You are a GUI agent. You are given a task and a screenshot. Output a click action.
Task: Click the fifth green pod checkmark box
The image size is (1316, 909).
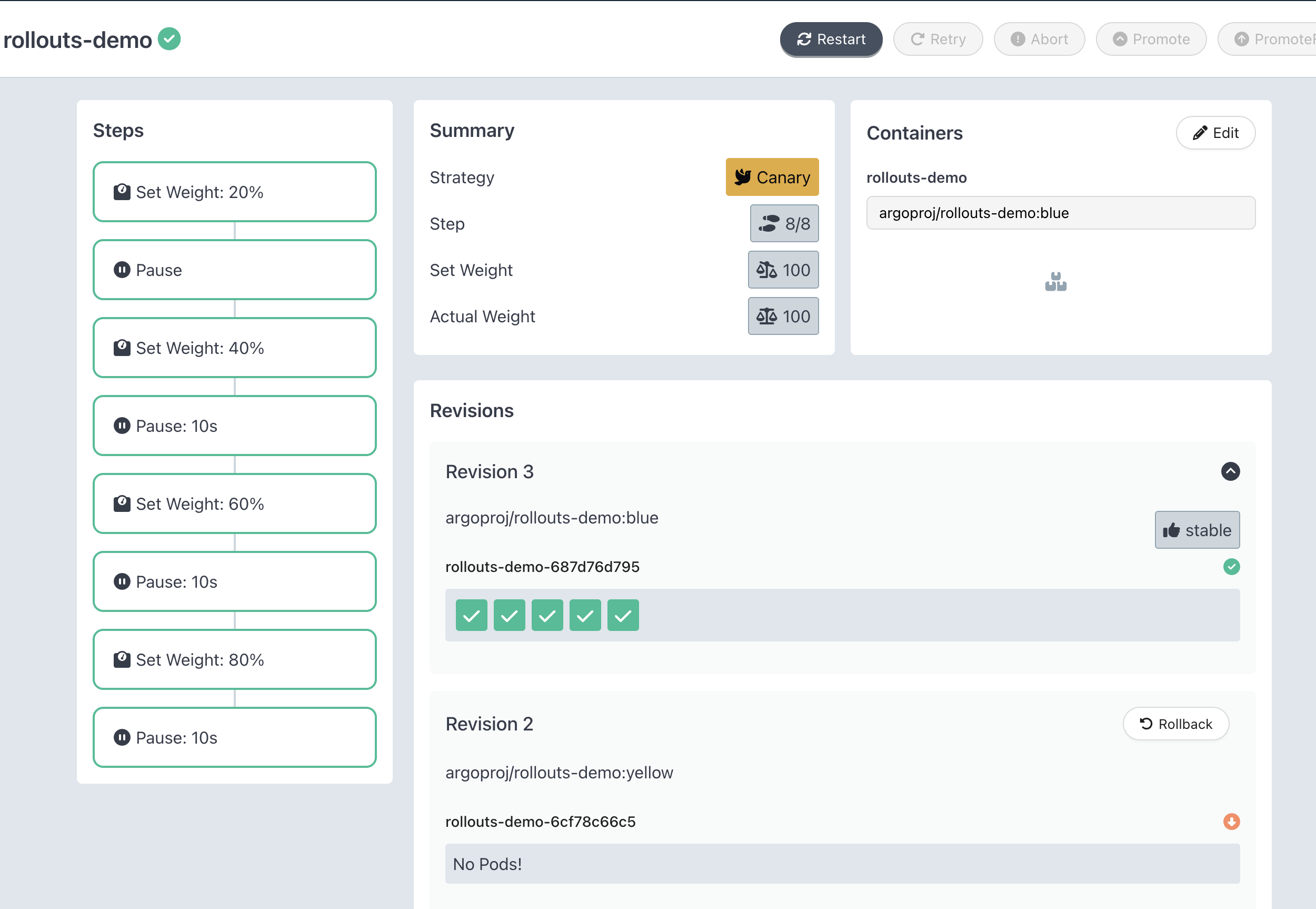(x=623, y=615)
